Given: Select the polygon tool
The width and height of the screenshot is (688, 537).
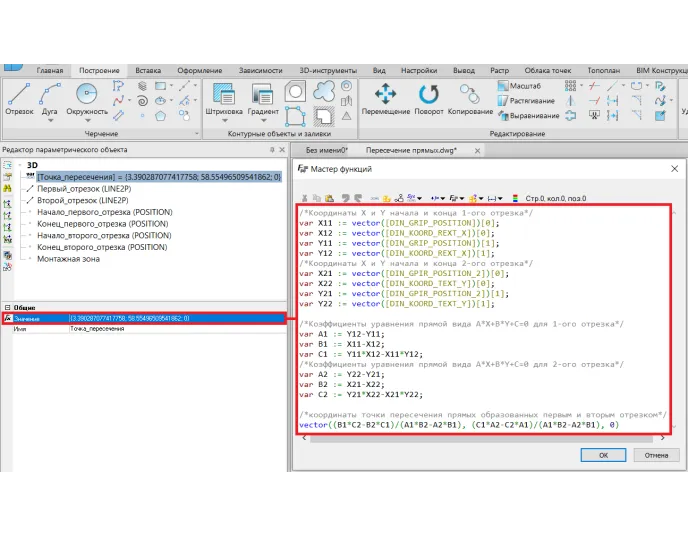Looking at the screenshot, I should (161, 116).
